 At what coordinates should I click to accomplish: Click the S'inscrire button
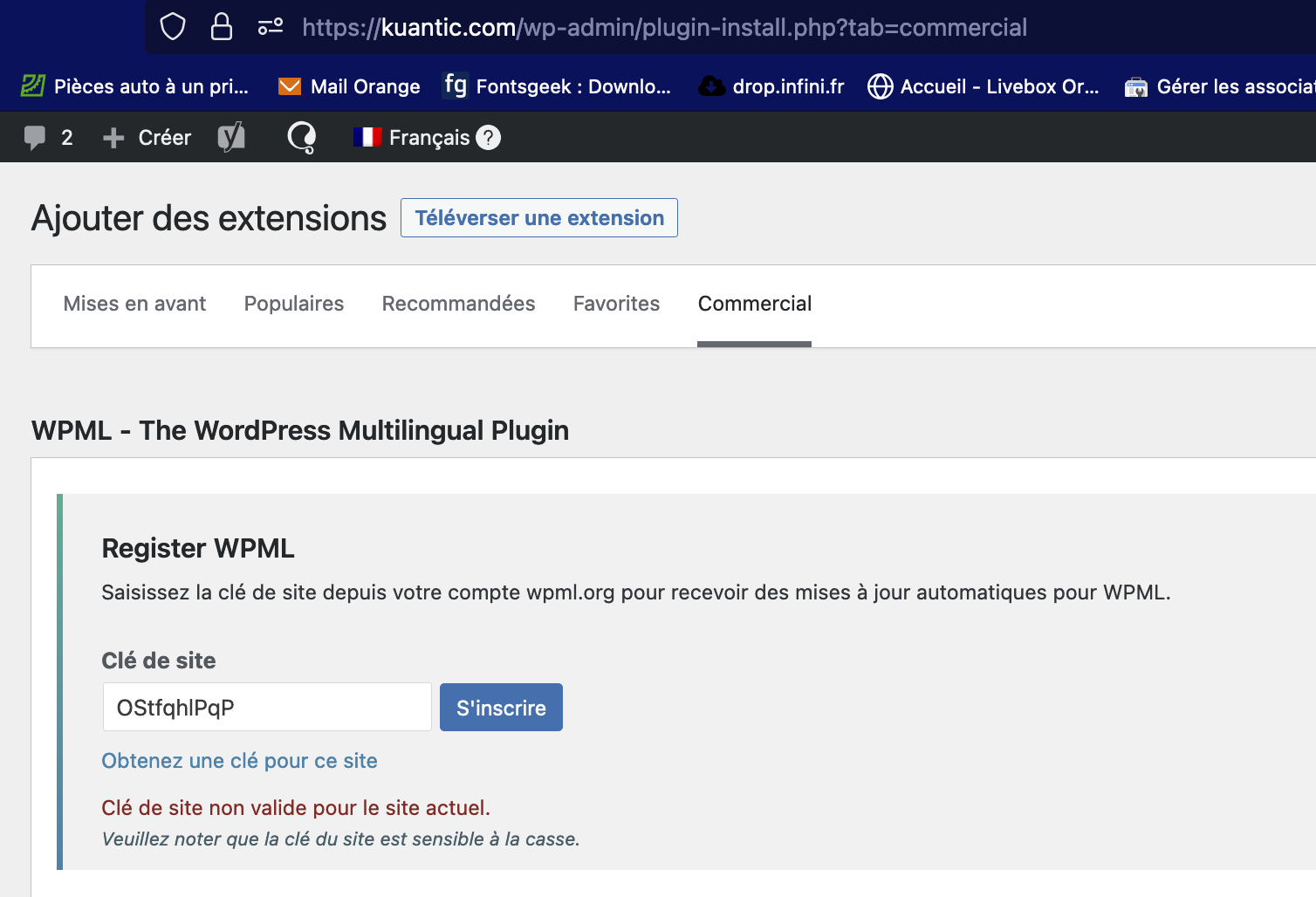[x=501, y=707]
